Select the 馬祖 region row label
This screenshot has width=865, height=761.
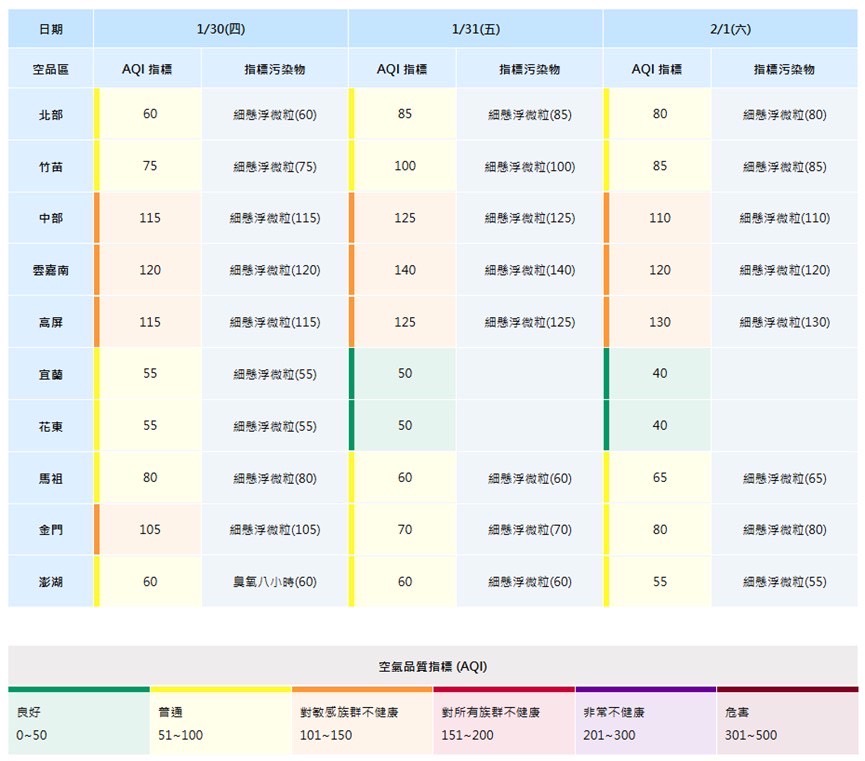click(x=51, y=478)
